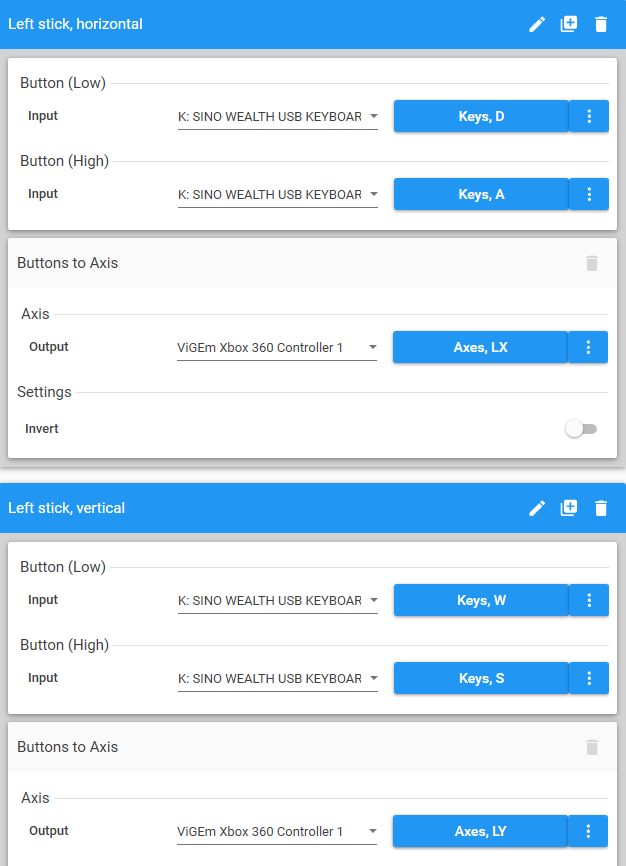The height and width of the screenshot is (866, 626).
Task: Click trash icon in horizontal Buttons to Axis header
Action: tap(592, 263)
